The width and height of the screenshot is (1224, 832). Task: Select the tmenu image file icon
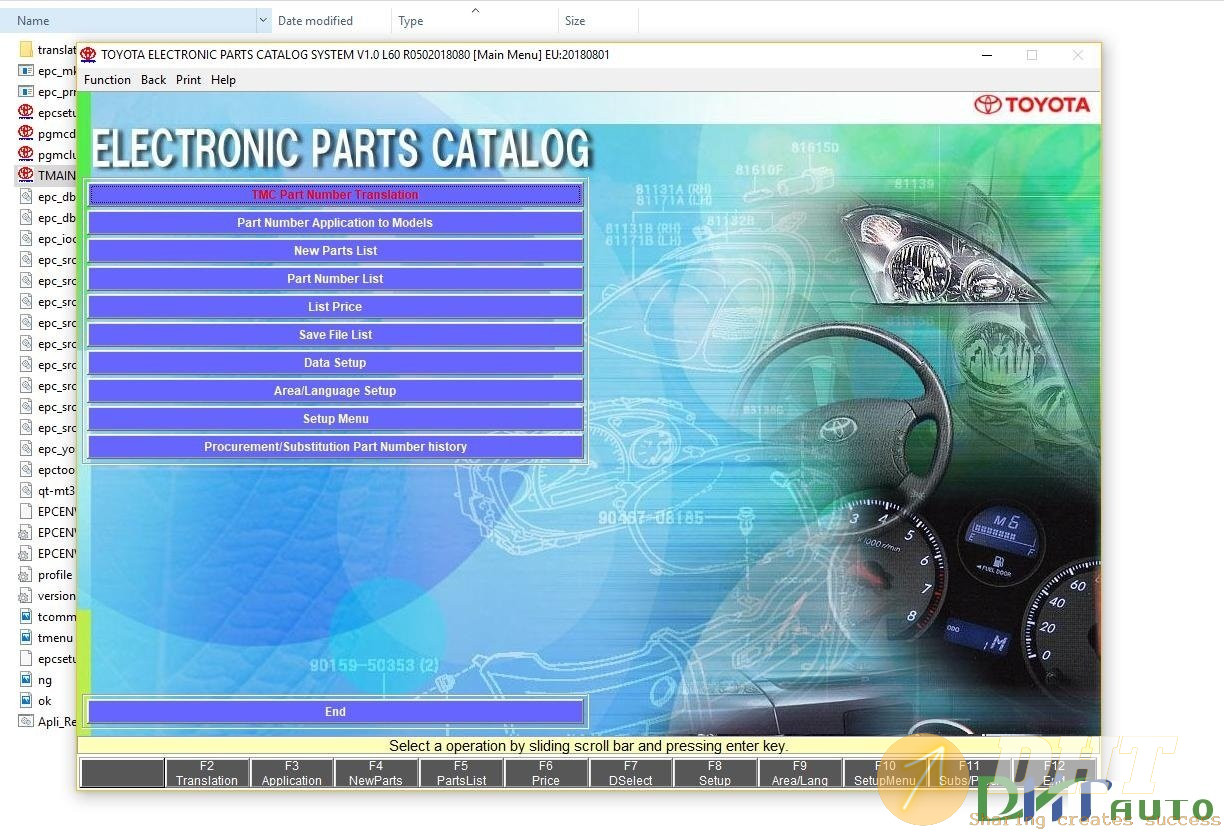point(27,638)
